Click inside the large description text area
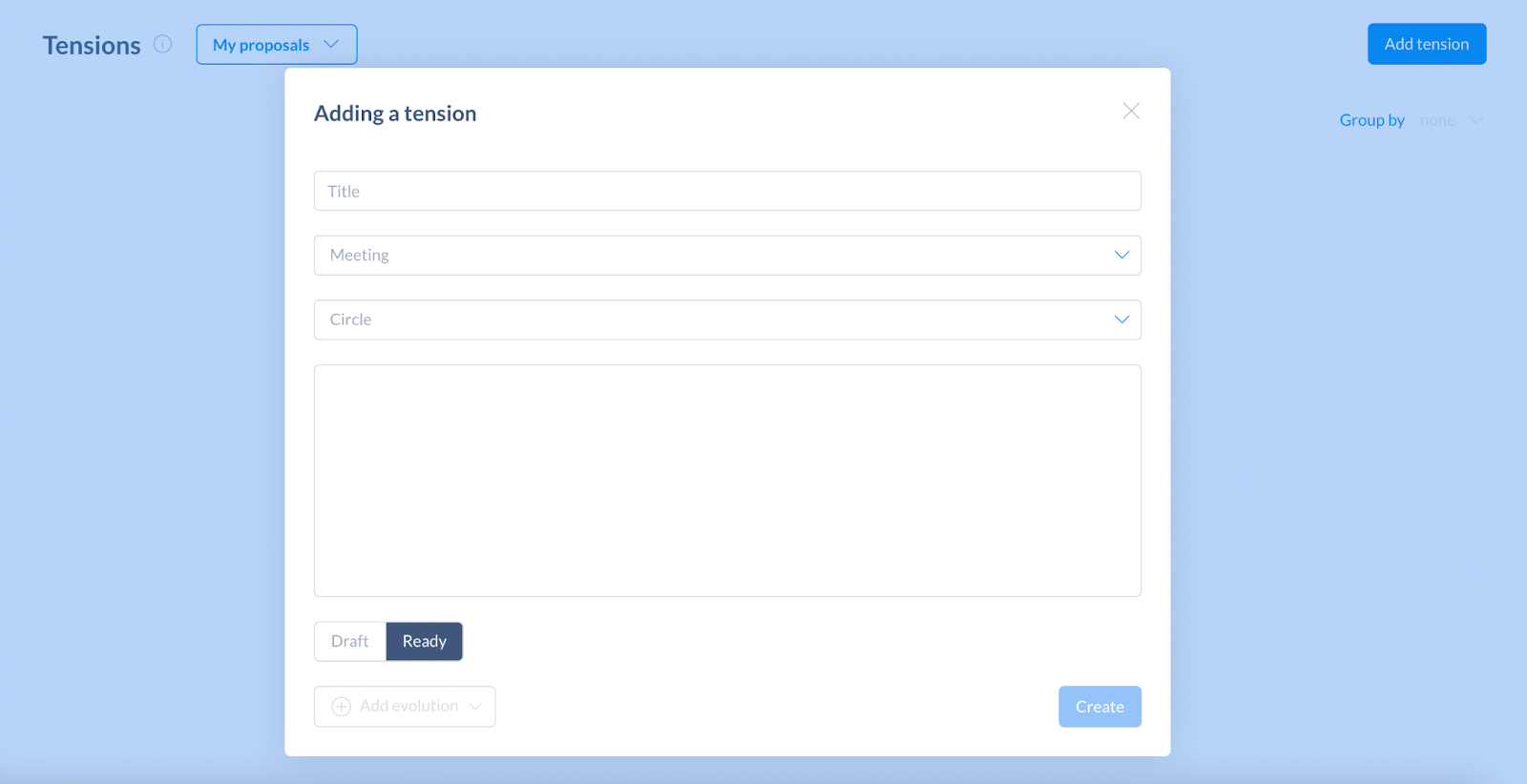The image size is (1527, 784). point(727,481)
